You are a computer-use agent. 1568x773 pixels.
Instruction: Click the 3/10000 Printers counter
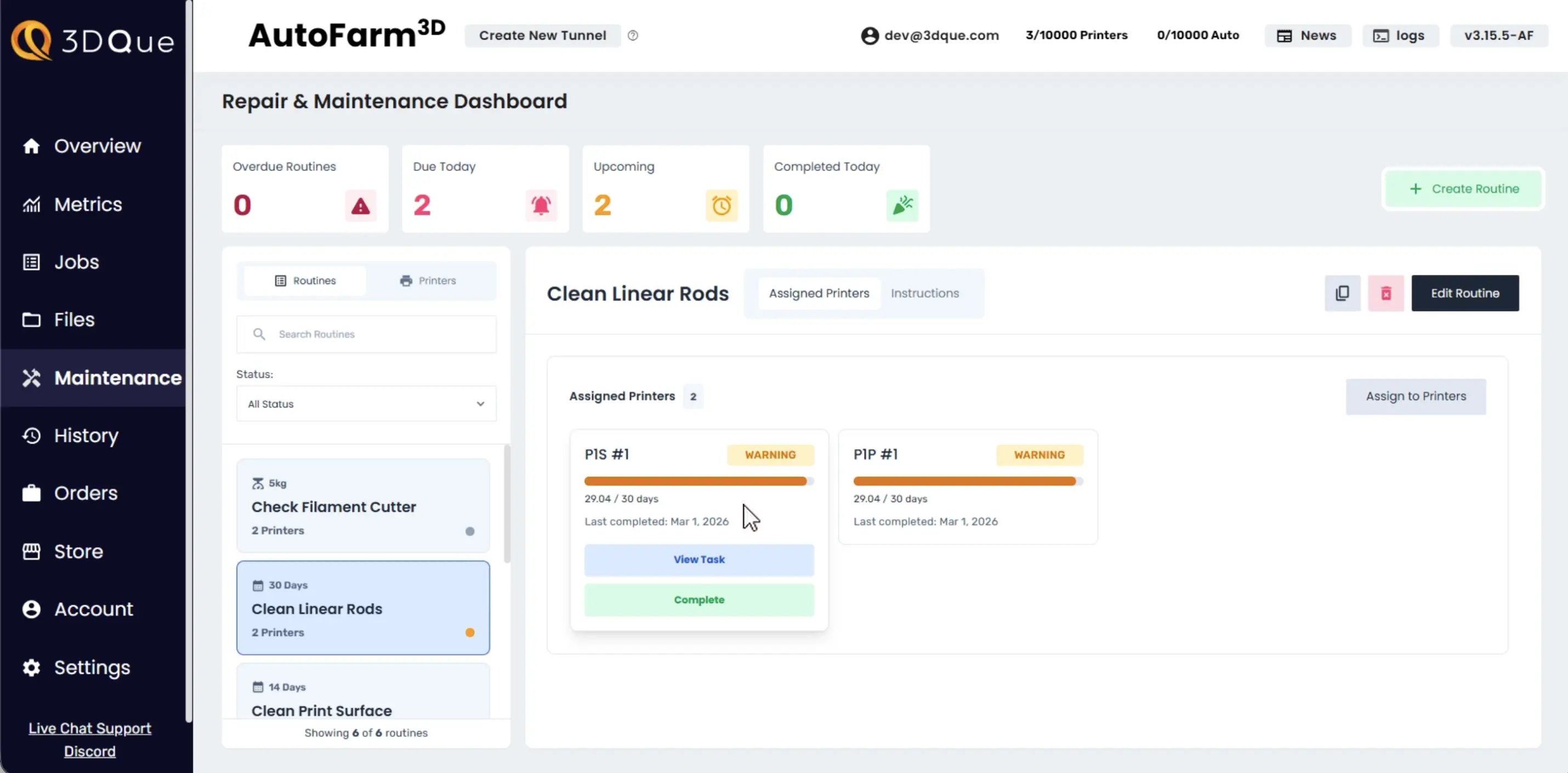pyautogui.click(x=1076, y=35)
